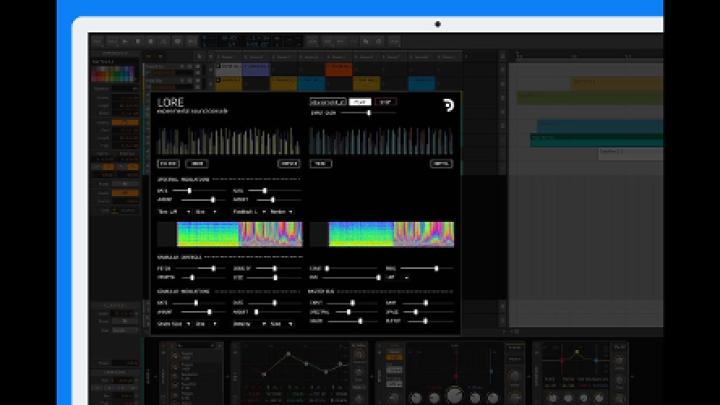Click the left waveform display in LORE
Screen dimensions: 720x405
coord(229,141)
